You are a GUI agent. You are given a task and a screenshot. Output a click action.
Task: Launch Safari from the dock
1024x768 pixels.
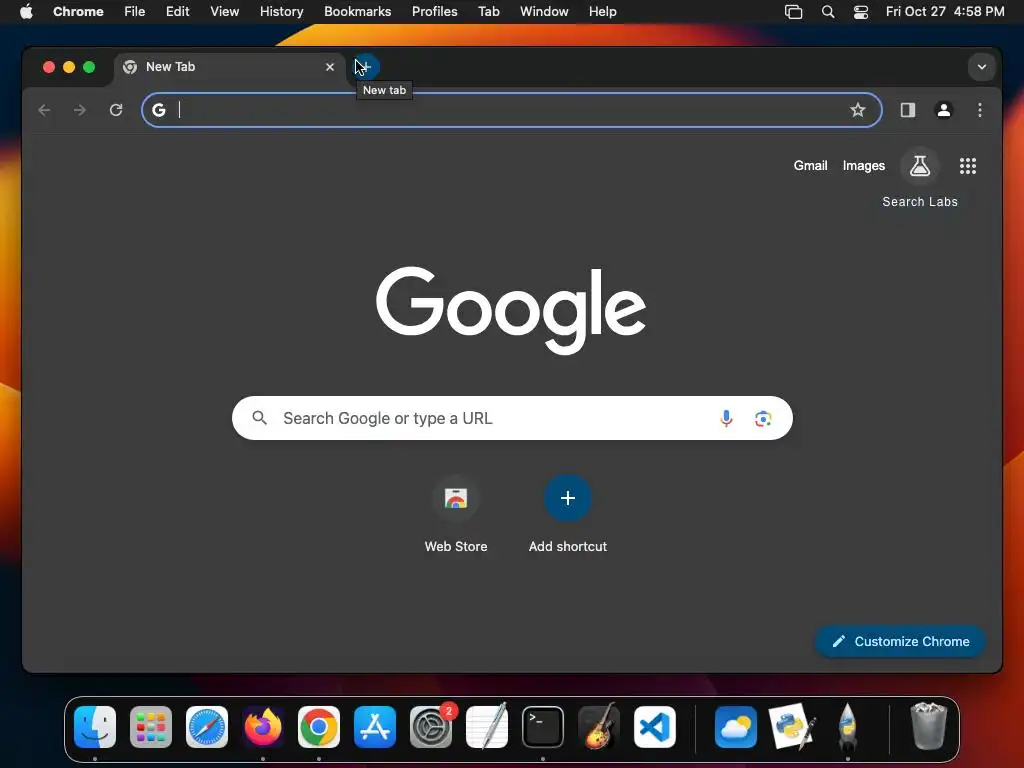pos(207,727)
